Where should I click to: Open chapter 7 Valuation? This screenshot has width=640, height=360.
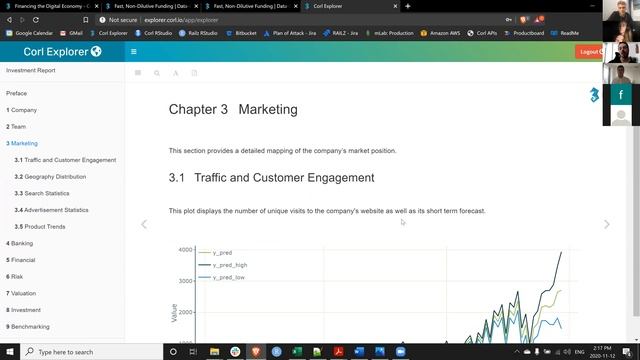click(x=21, y=293)
